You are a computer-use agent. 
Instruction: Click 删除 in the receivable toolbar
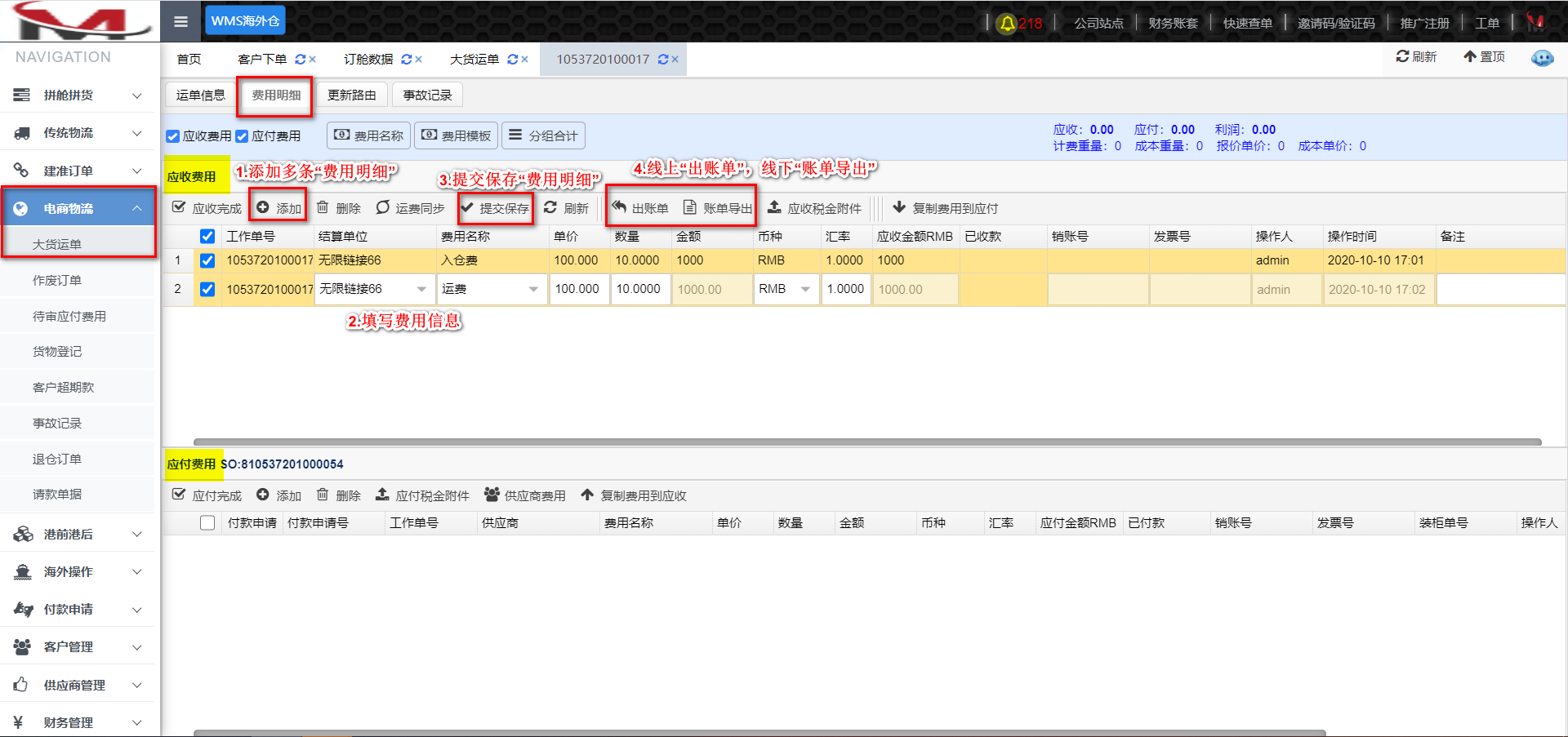339,208
